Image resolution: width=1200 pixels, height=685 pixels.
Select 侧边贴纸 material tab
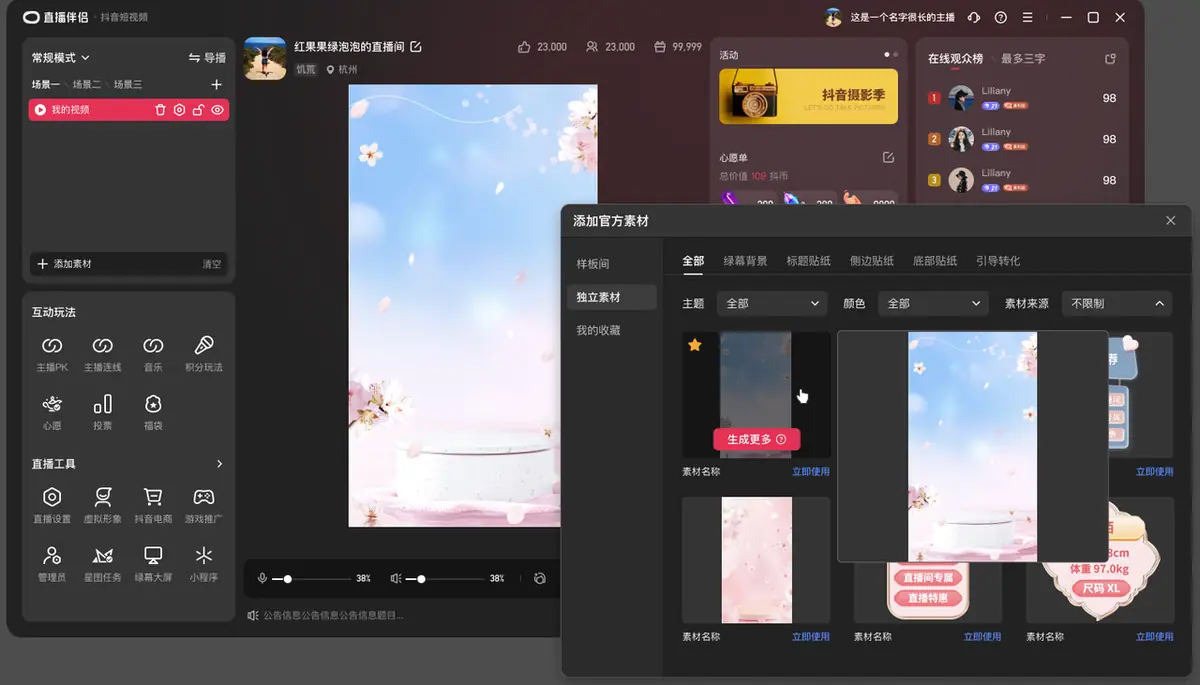point(872,261)
